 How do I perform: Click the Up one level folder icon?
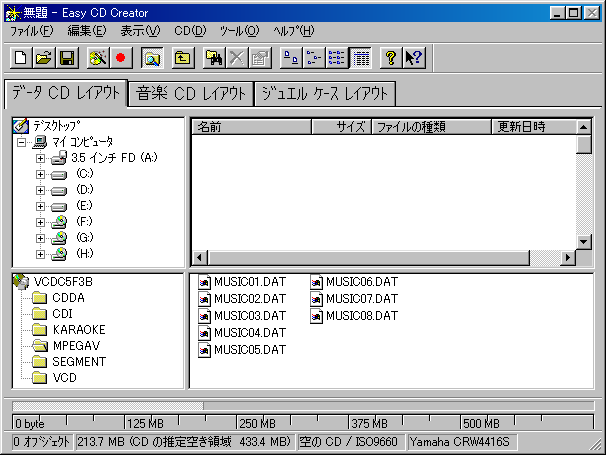(183, 58)
